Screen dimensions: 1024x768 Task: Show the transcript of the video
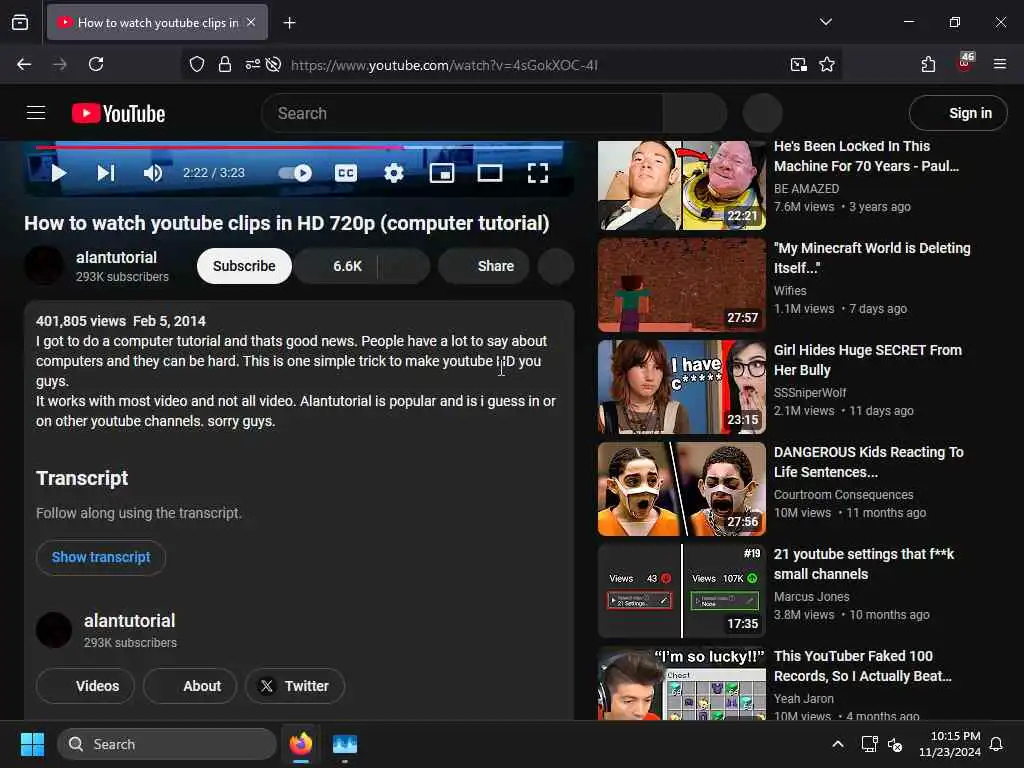pos(101,557)
